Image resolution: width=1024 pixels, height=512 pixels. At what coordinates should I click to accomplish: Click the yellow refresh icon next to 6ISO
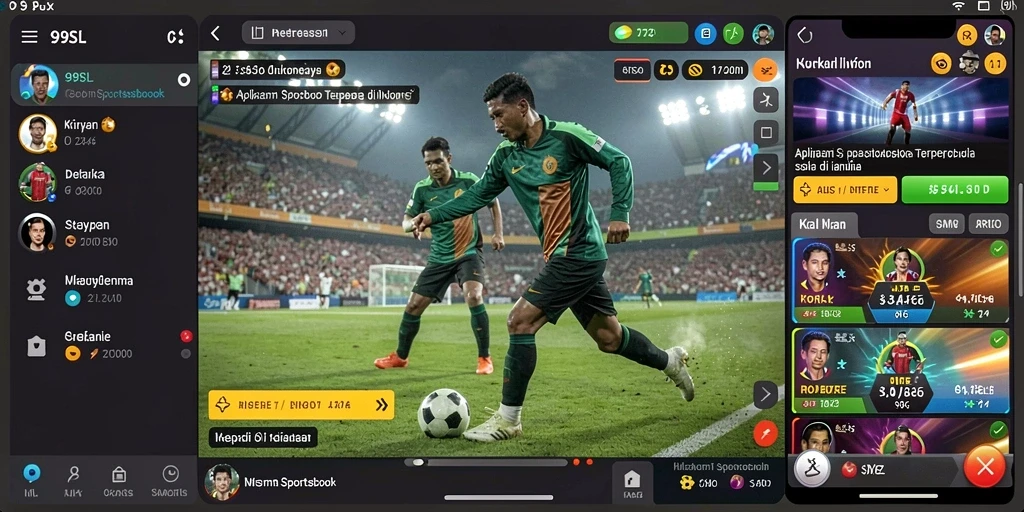pos(666,69)
